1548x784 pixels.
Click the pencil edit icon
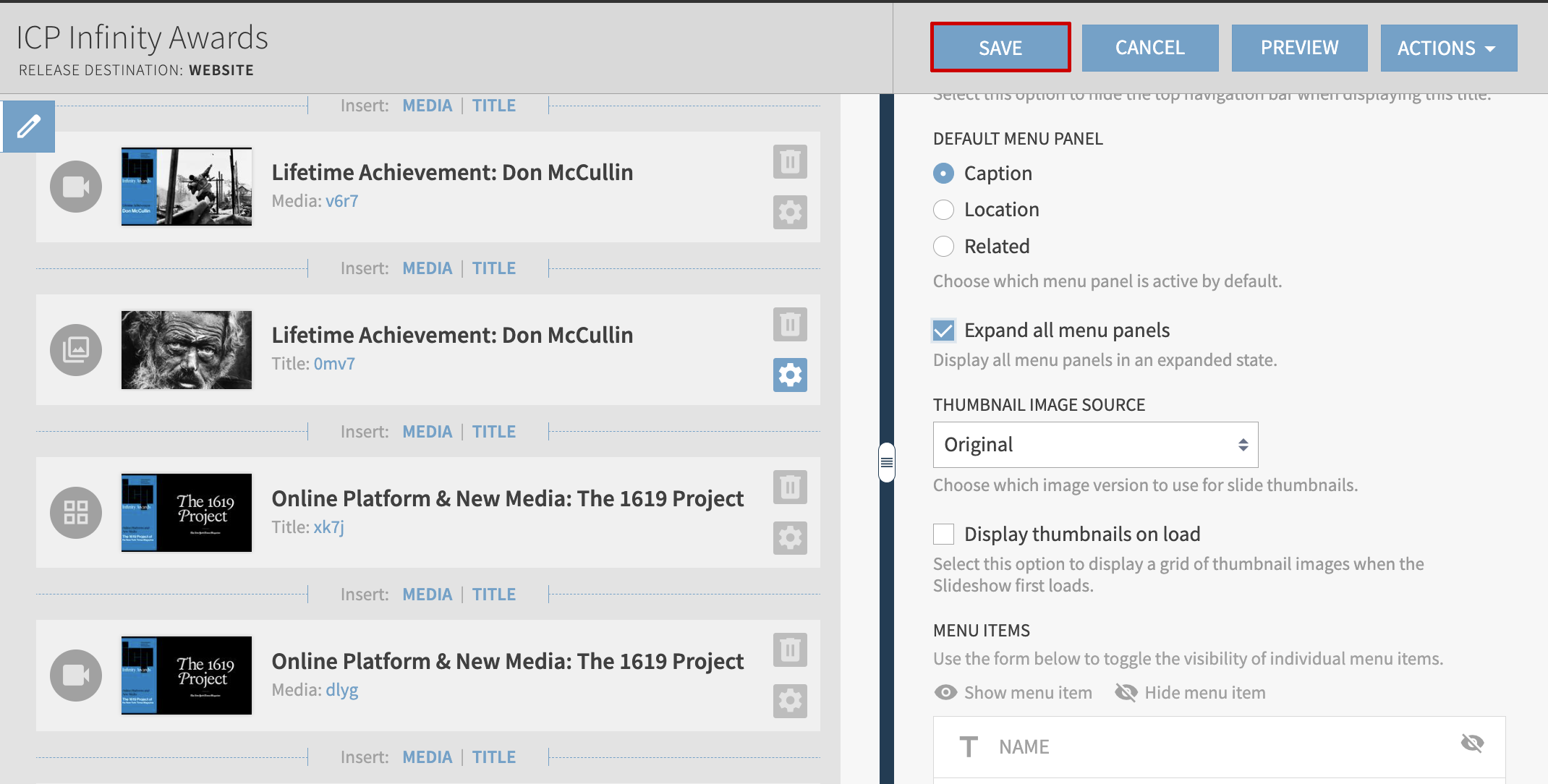[29, 127]
